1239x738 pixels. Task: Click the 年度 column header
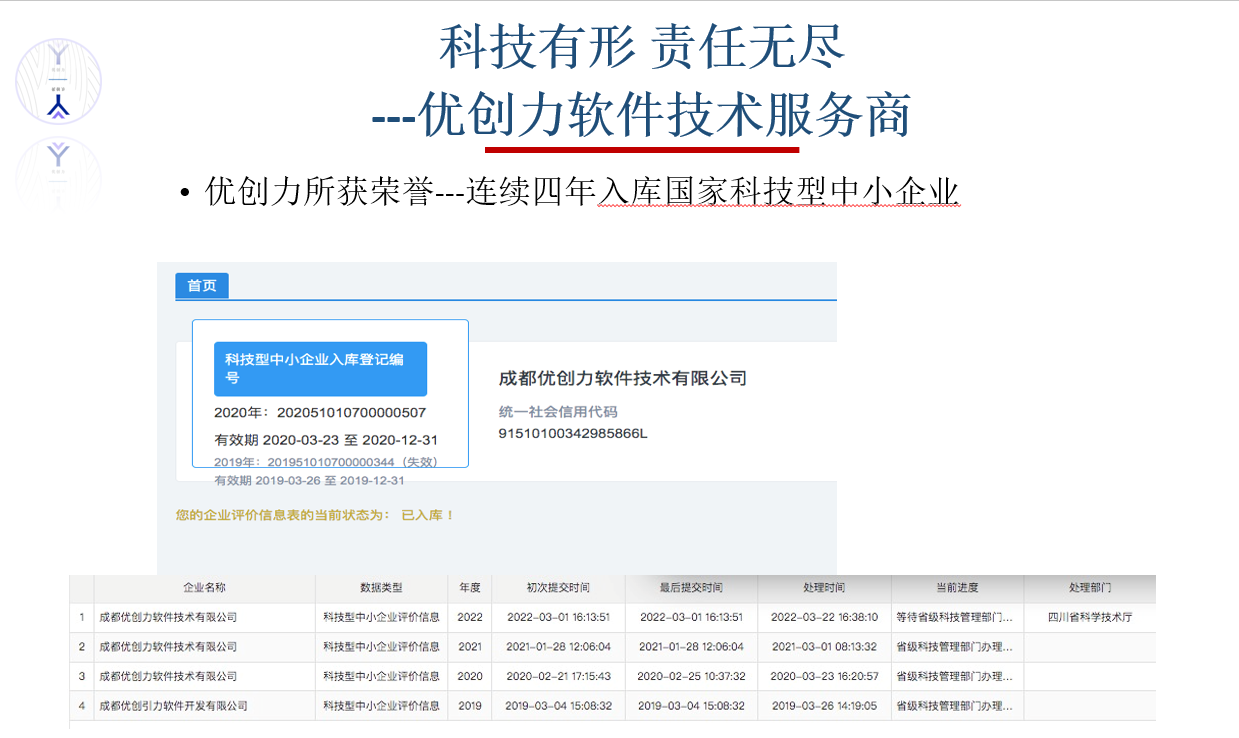tap(470, 588)
